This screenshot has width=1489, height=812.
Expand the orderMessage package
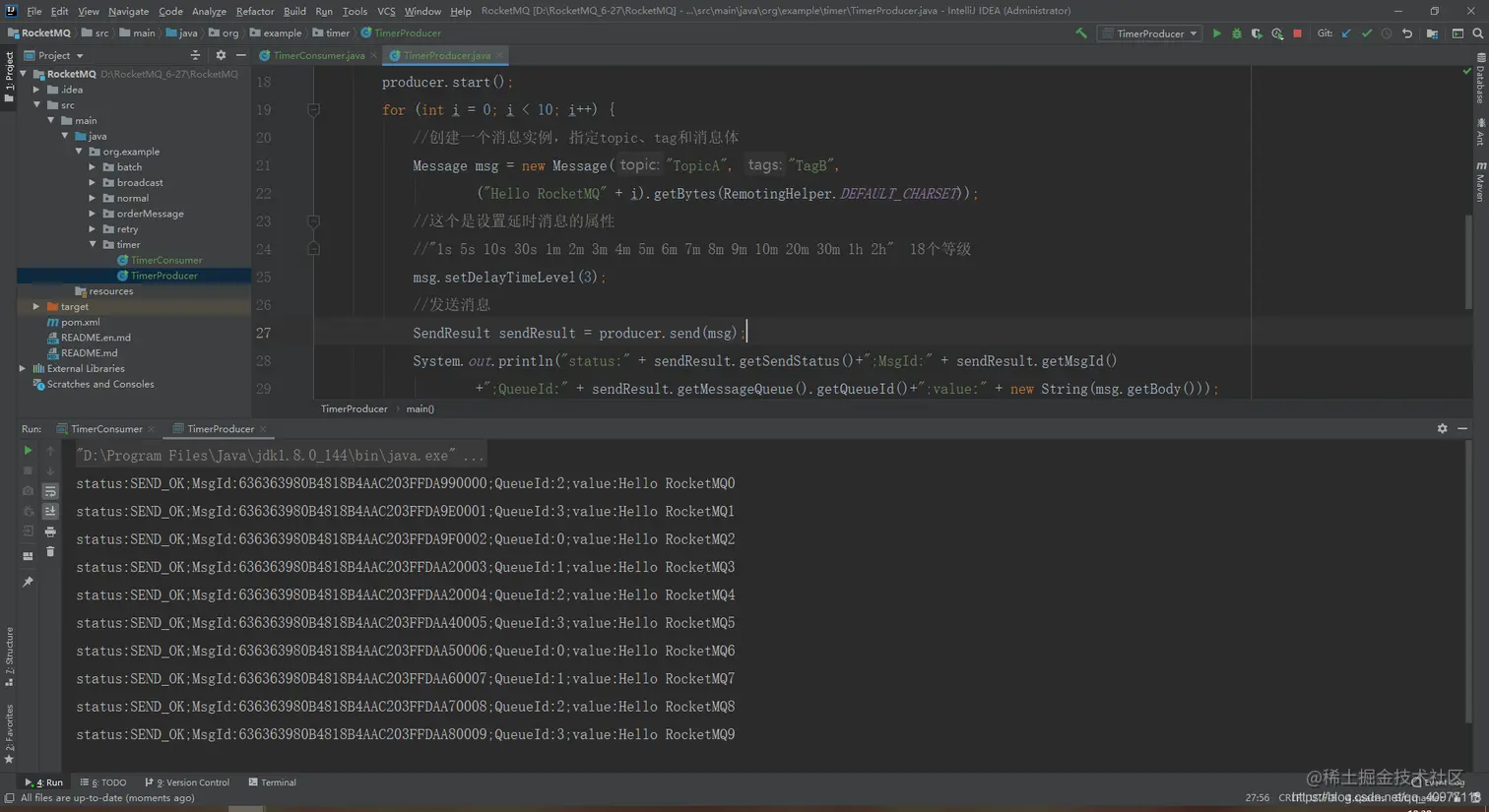93,214
